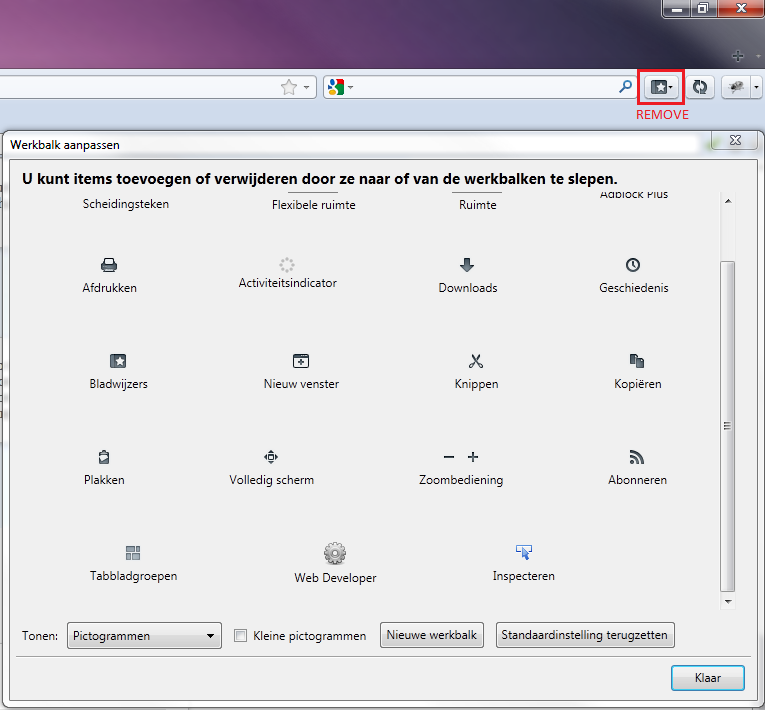Select the Bladwijzers star icon in the dialog
765x710 pixels.
tap(118, 361)
